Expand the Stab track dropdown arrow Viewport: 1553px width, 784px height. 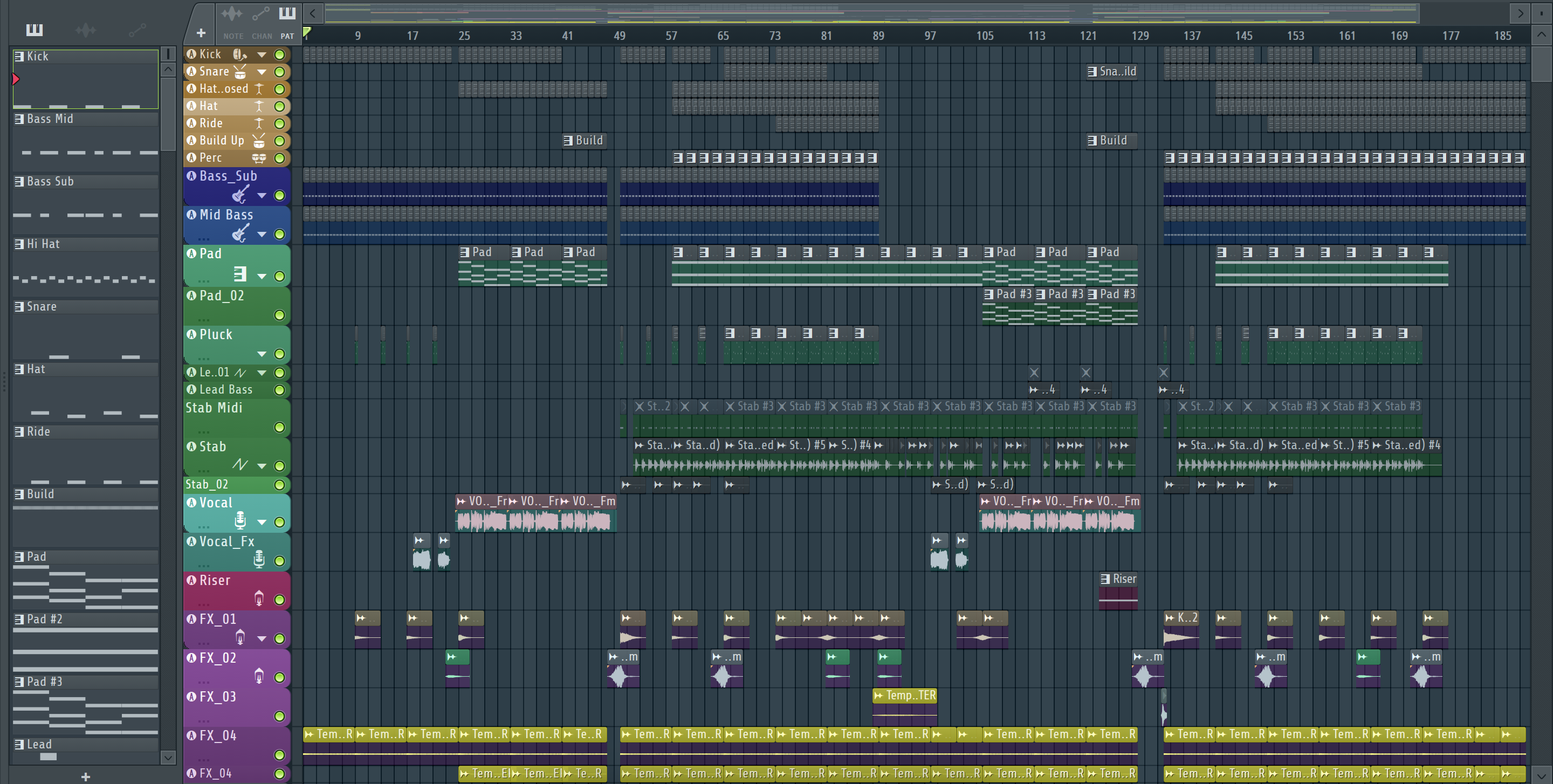point(262,466)
